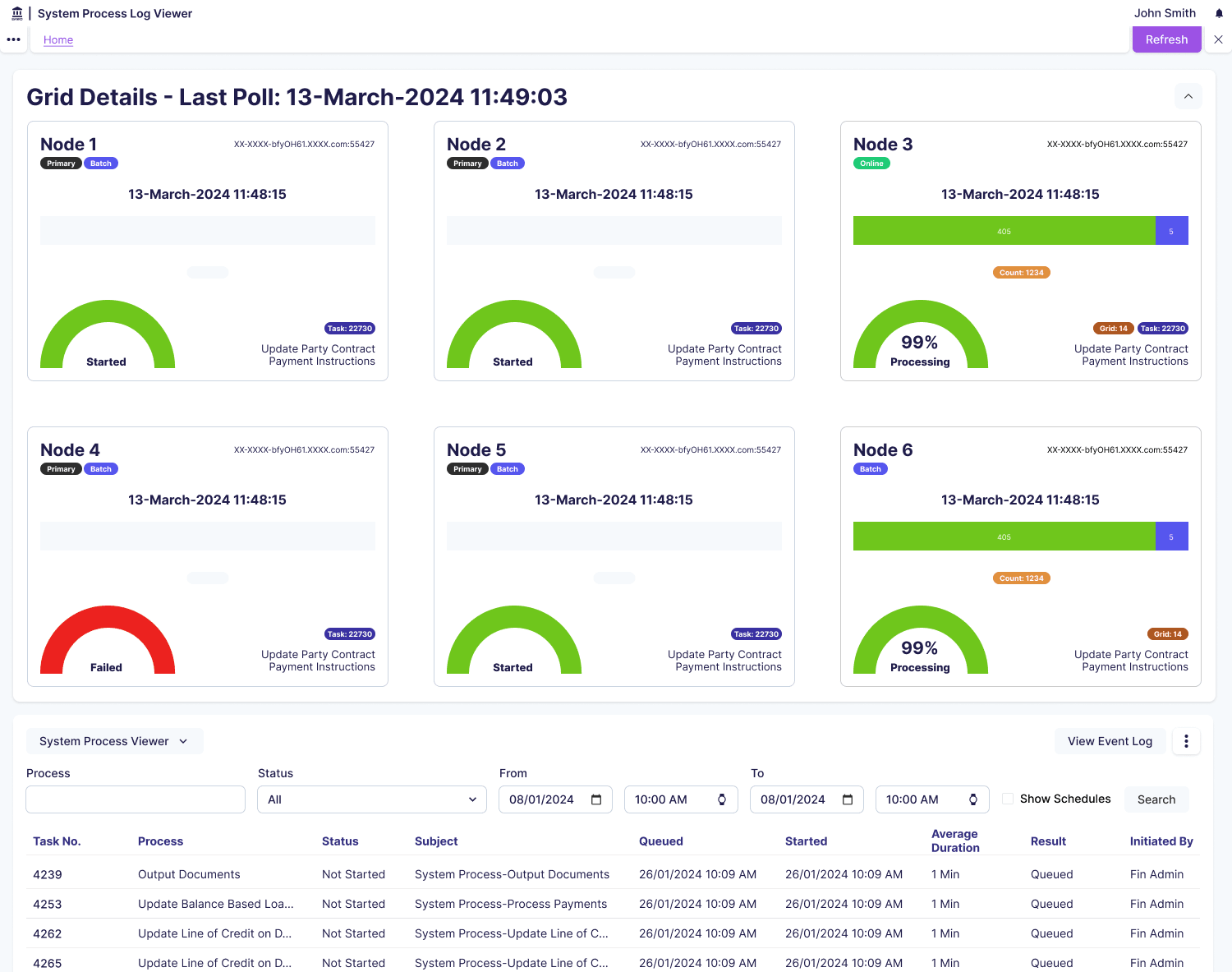Image resolution: width=1232 pixels, height=972 pixels.
Task: Open the To date calendar picker icon
Action: [x=848, y=799]
